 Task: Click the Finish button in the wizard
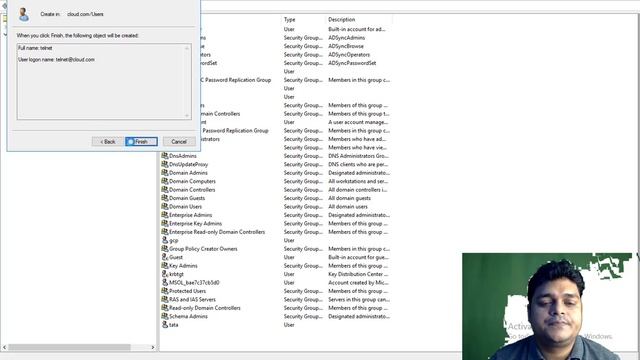(141, 142)
